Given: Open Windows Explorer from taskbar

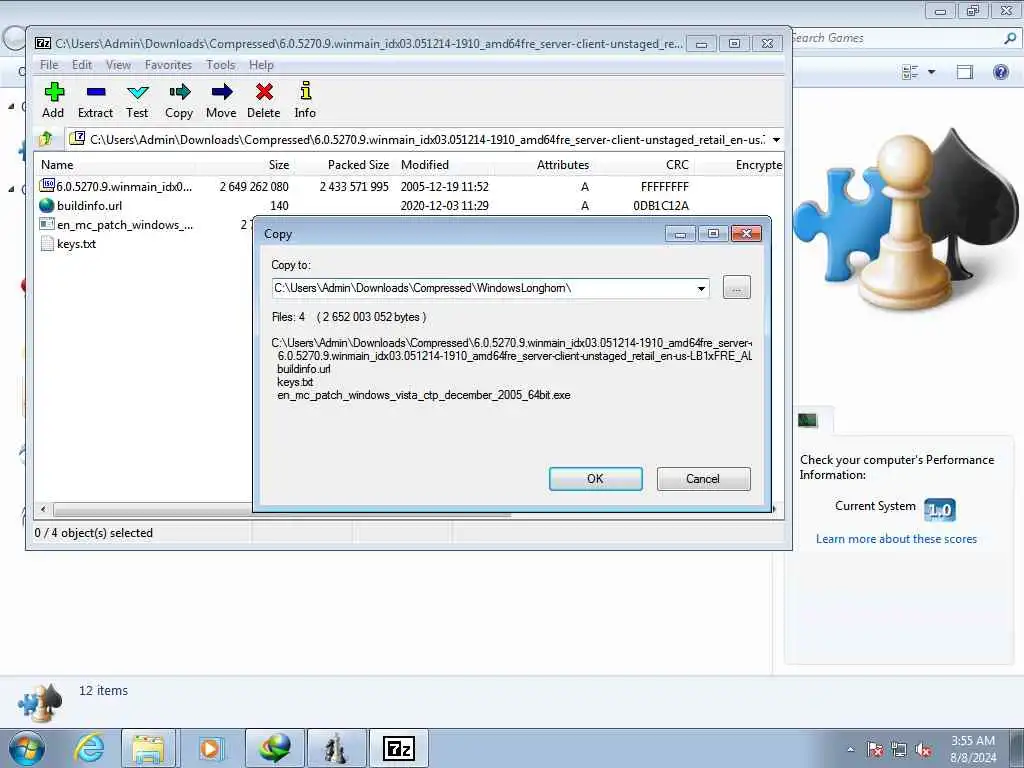Looking at the screenshot, I should [x=148, y=748].
